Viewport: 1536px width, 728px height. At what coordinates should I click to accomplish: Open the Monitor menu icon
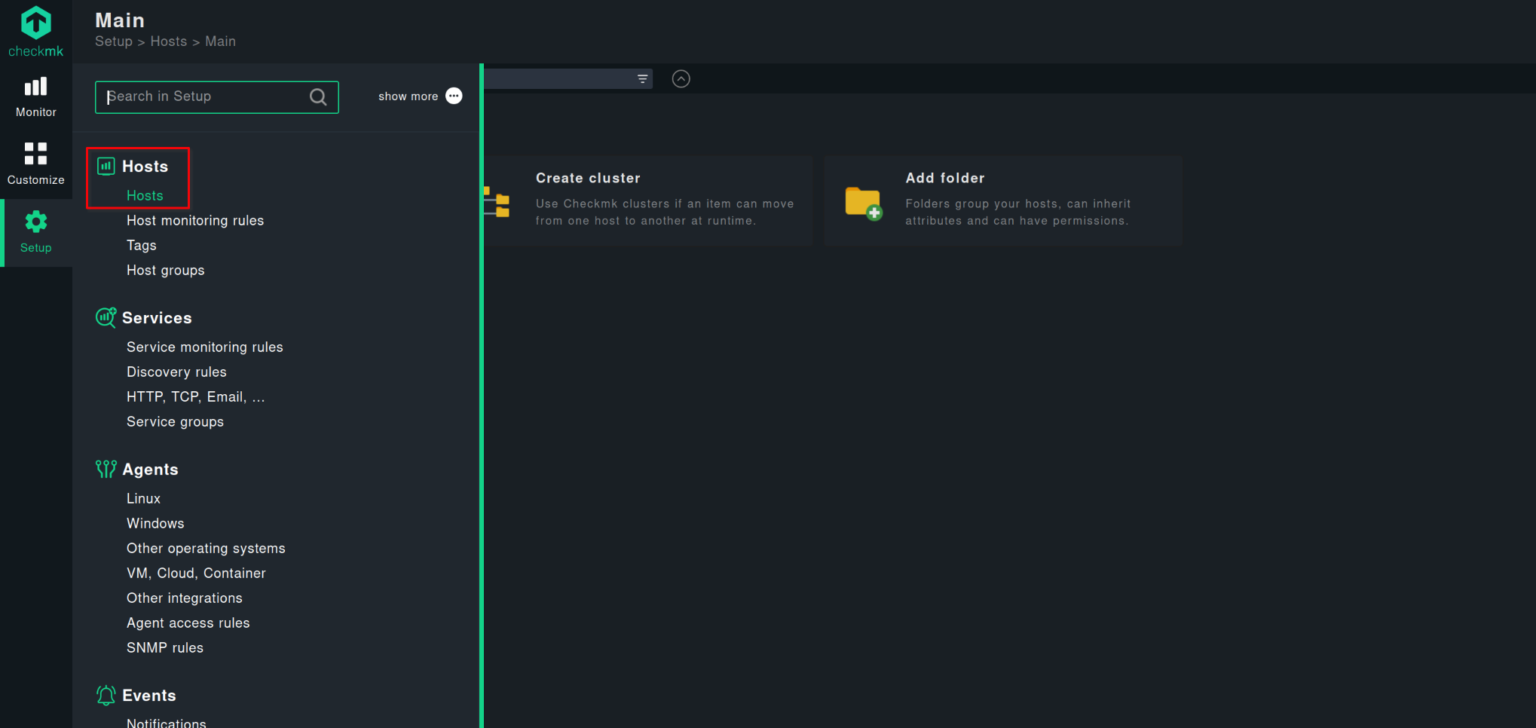coord(36,87)
